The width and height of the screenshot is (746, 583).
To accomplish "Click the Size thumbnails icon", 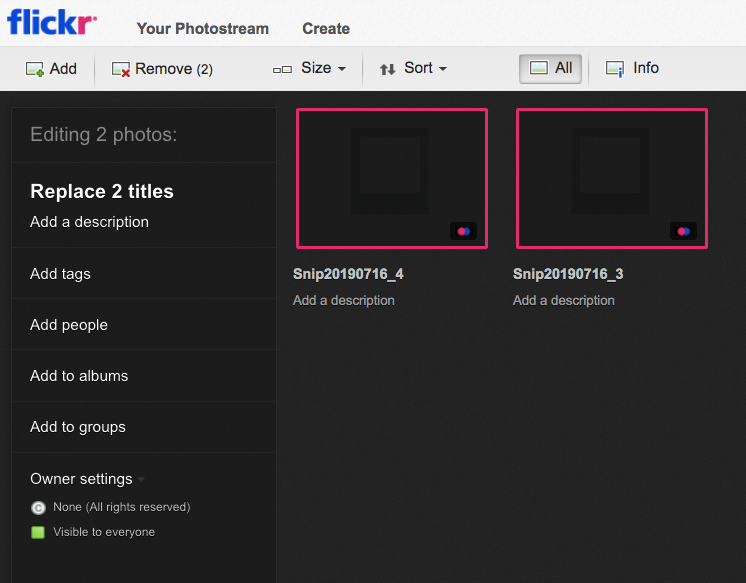I will (282, 69).
